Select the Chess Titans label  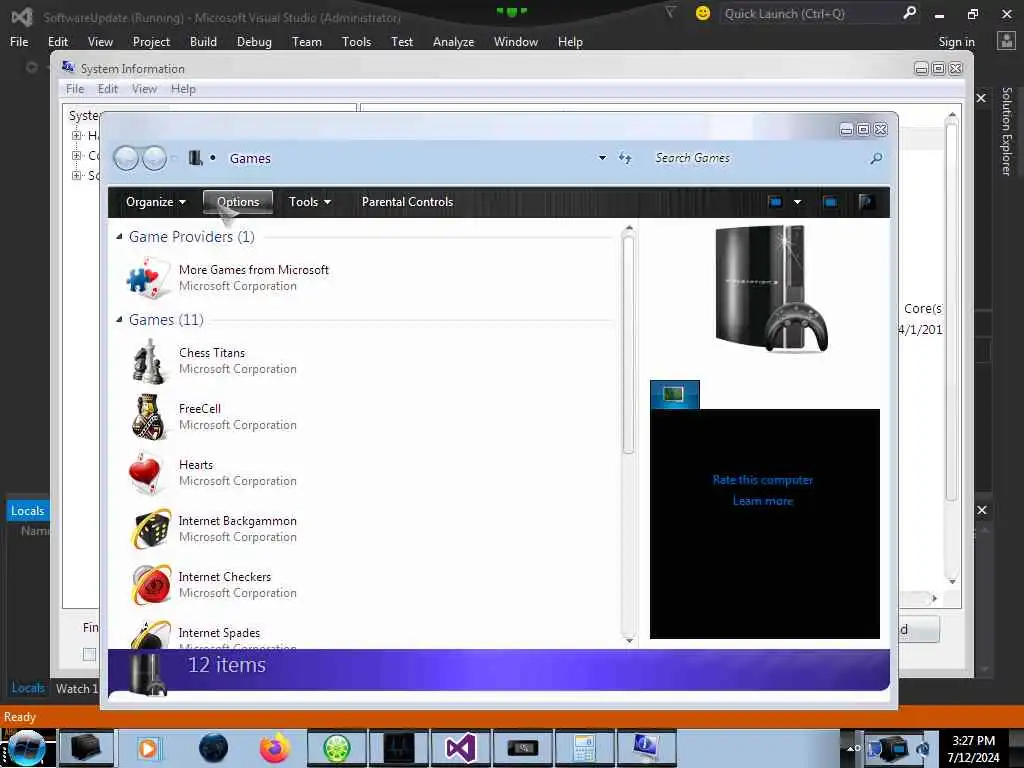[212, 353]
